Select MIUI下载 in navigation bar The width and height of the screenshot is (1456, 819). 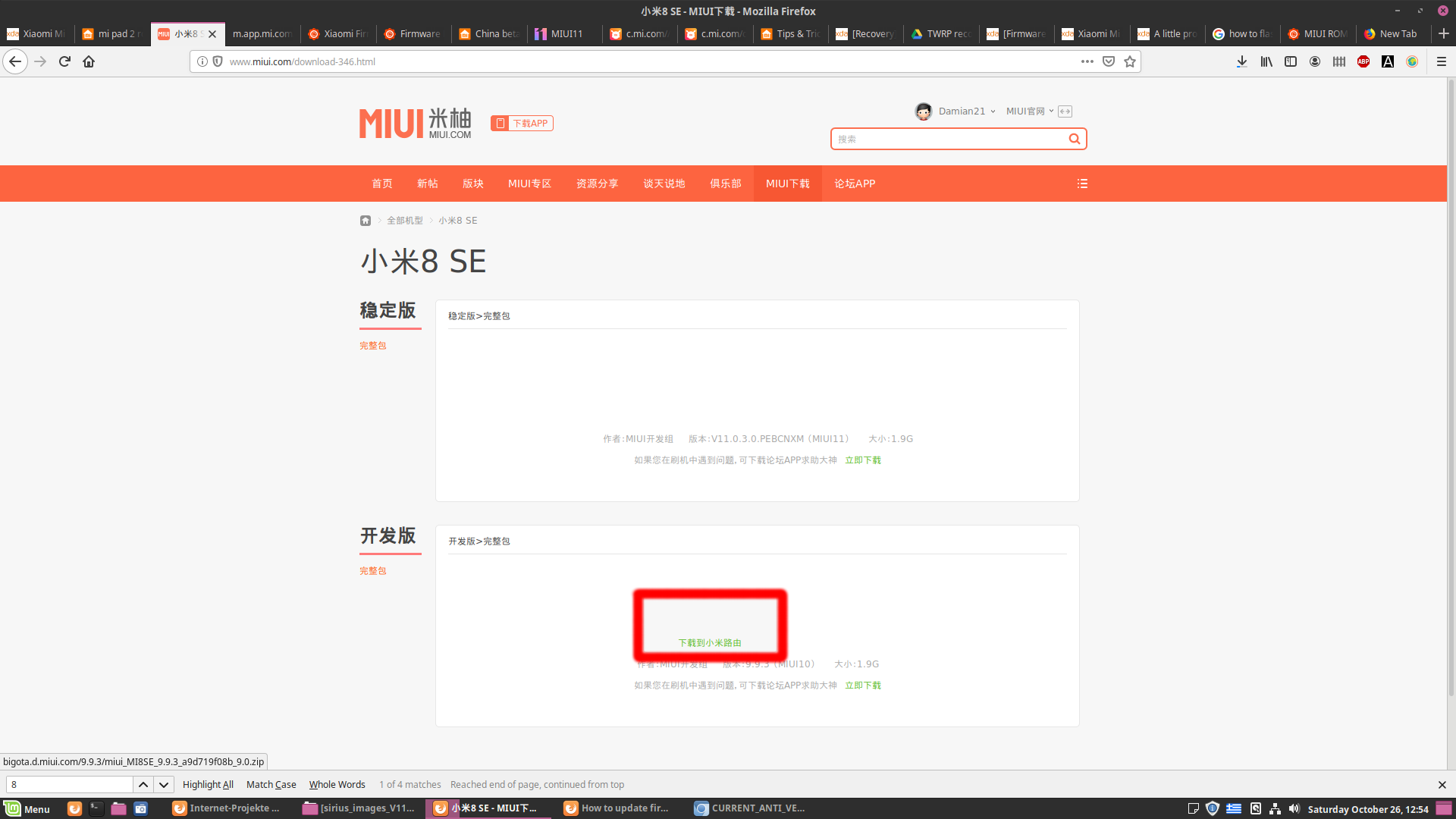787,184
